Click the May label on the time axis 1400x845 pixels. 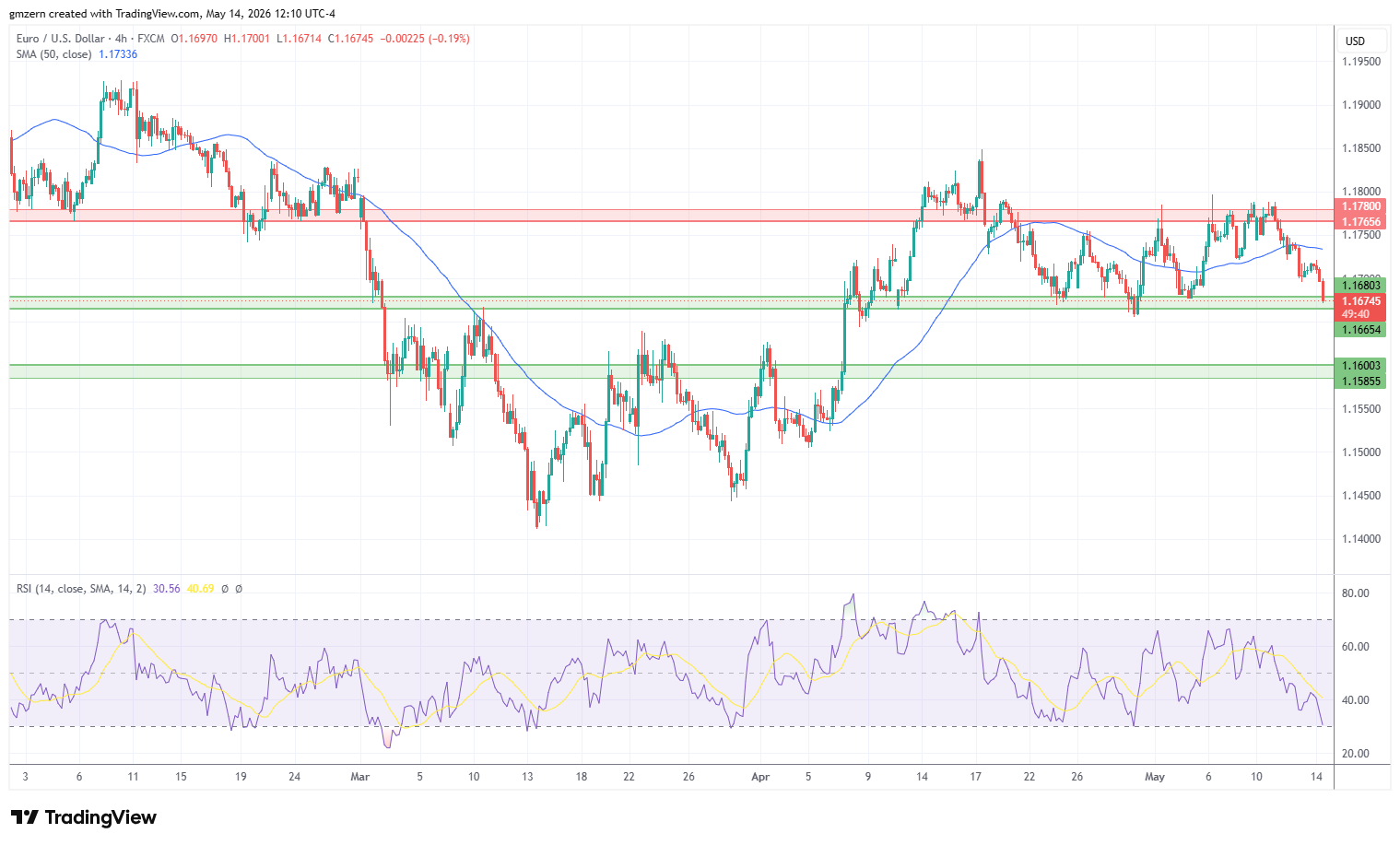point(1155,777)
